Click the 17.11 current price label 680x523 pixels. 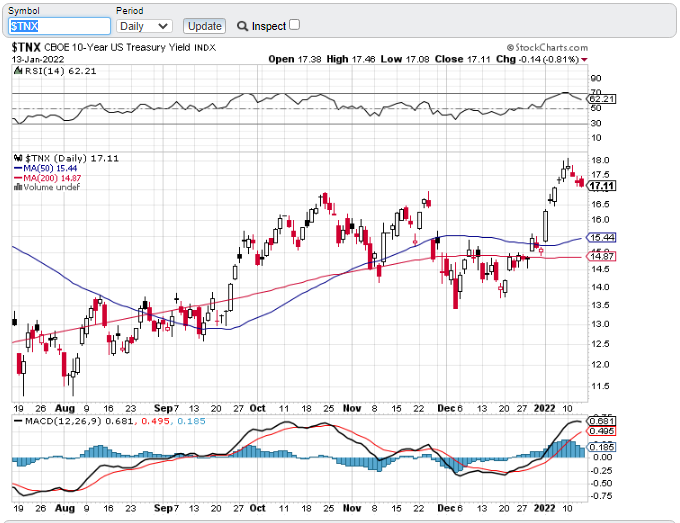coord(601,186)
